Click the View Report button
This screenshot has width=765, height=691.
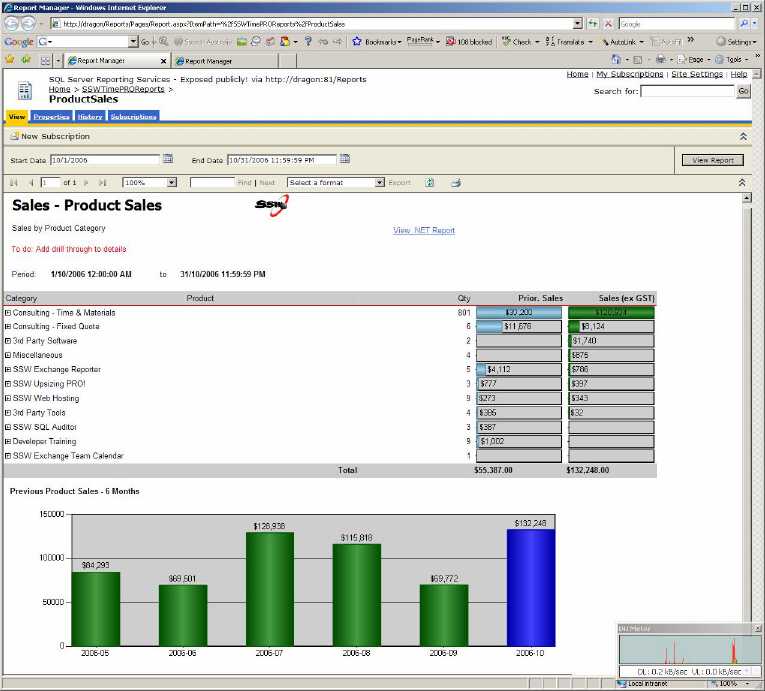(x=713, y=160)
